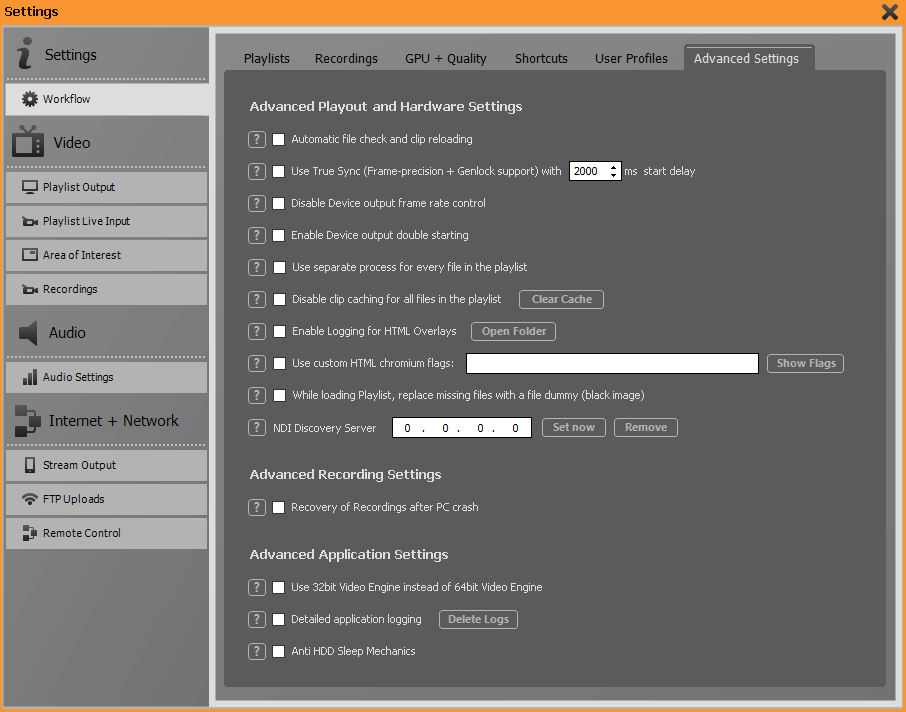Close the Settings window

[x=889, y=12]
